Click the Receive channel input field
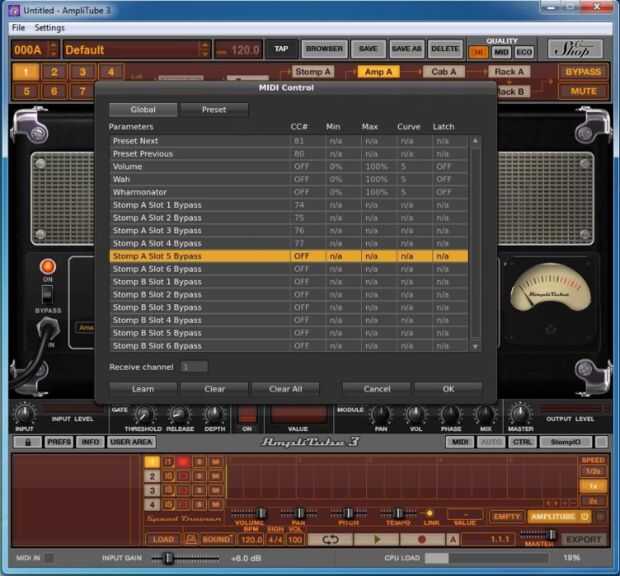The height and width of the screenshot is (576, 620). (x=194, y=367)
